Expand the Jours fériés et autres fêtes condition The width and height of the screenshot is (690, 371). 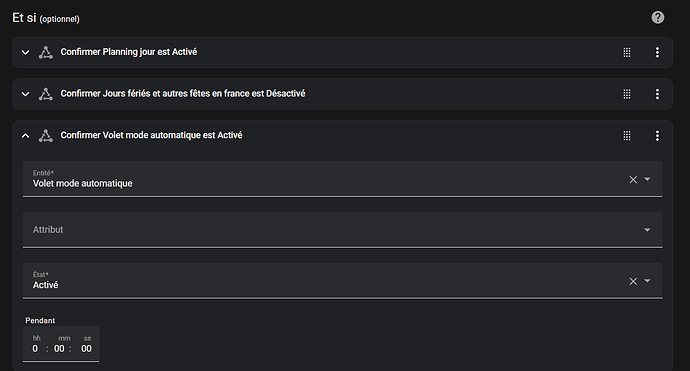[26, 94]
